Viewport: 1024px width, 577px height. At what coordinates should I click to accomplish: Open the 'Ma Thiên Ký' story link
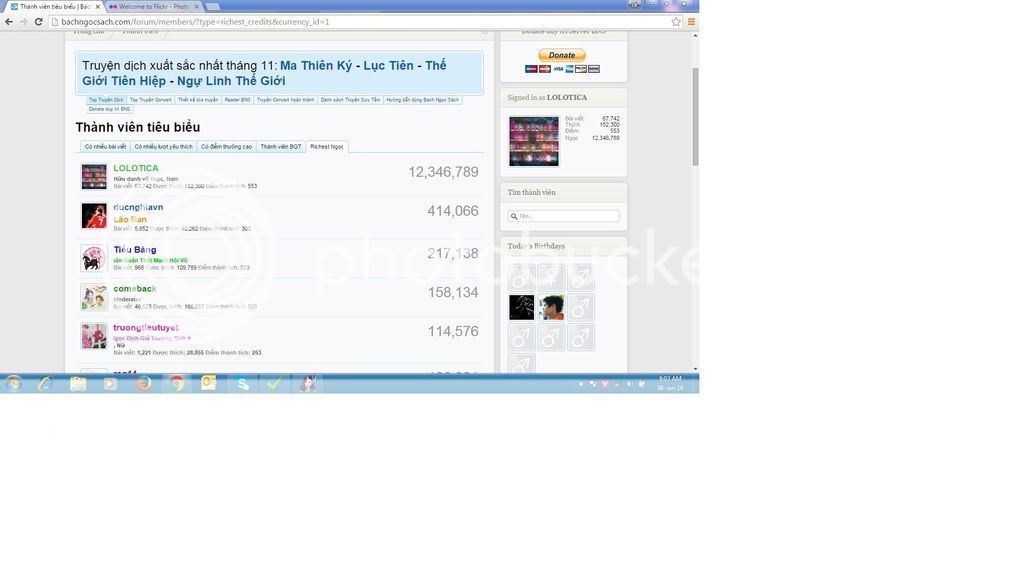tap(315, 66)
